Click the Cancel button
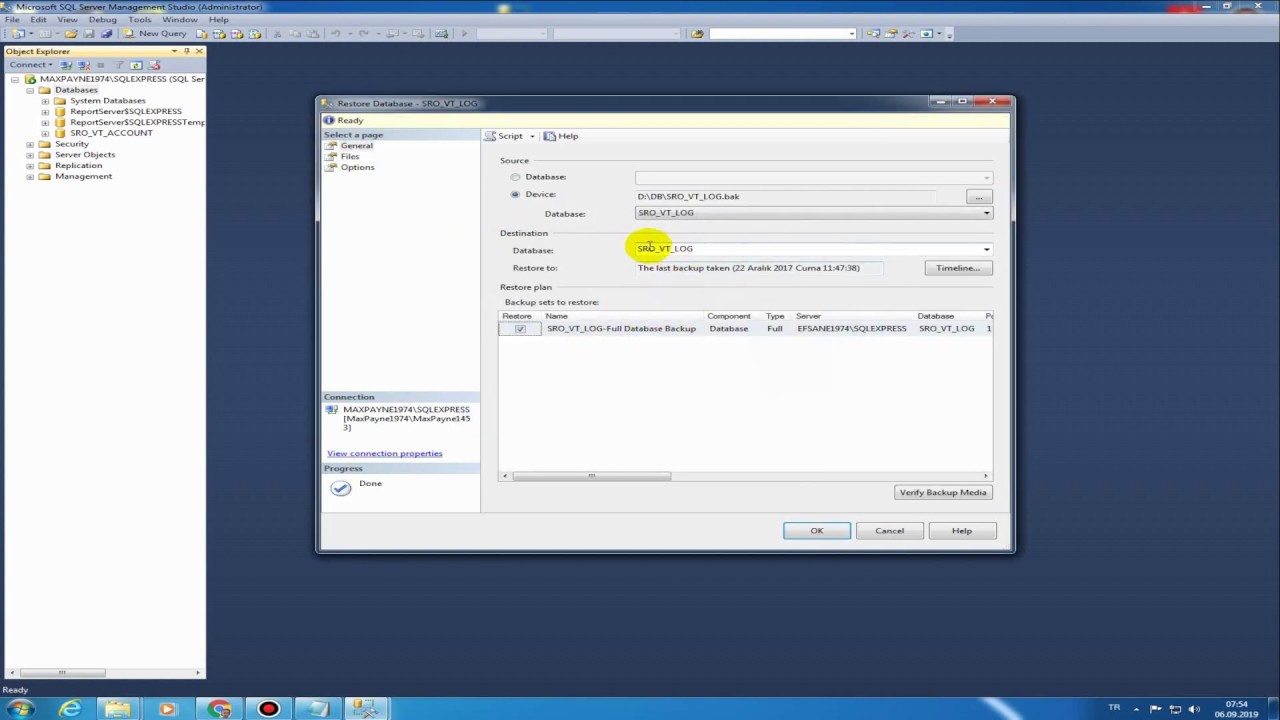1280x720 pixels. tap(889, 531)
